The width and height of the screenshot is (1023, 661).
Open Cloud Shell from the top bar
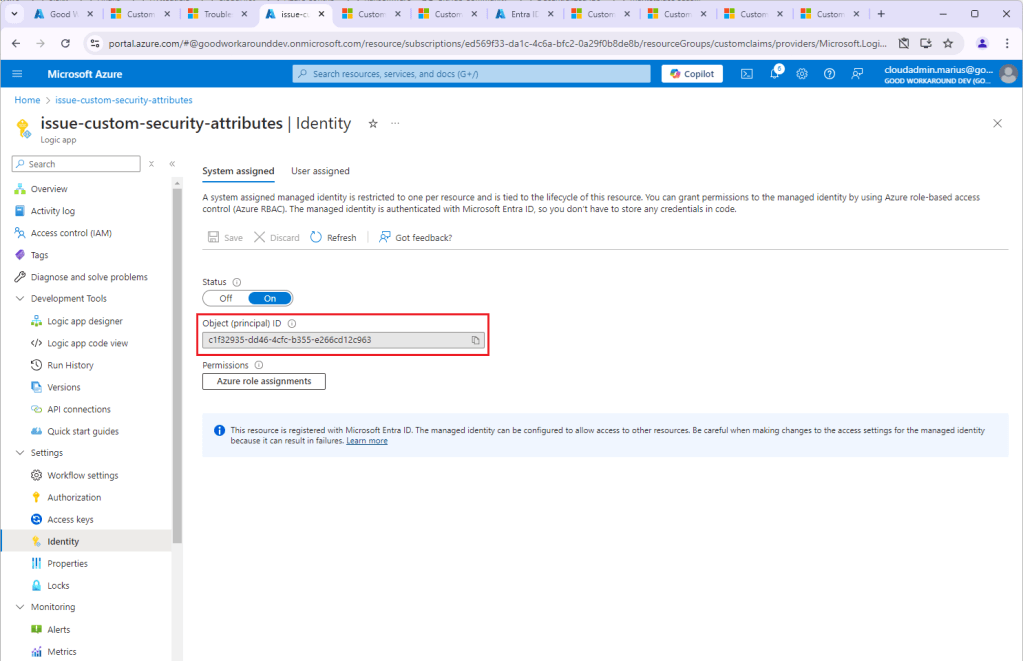(747, 74)
